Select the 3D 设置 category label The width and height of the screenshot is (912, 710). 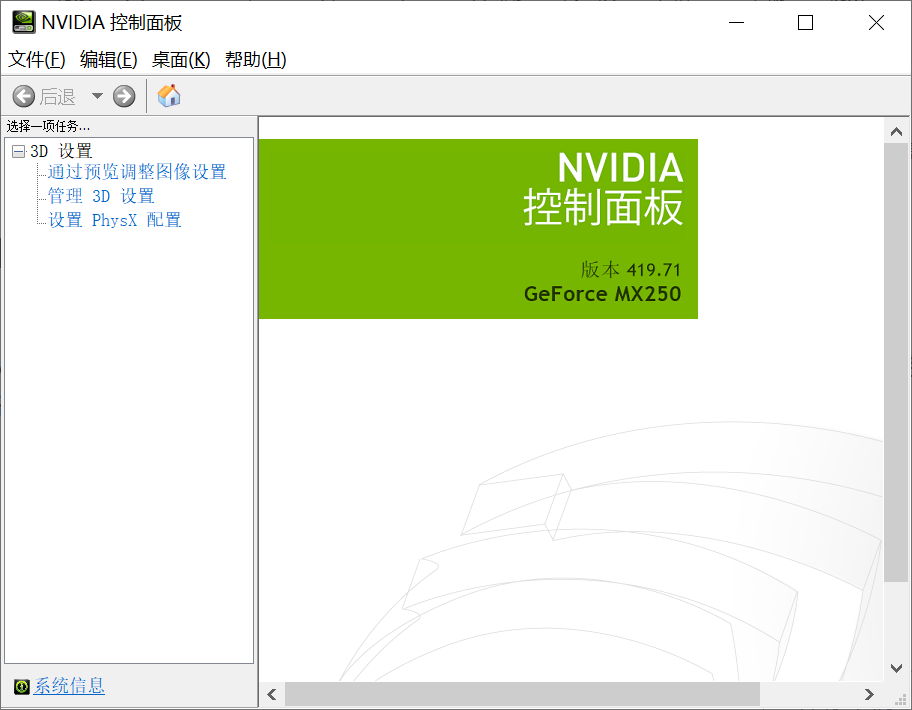tap(61, 151)
